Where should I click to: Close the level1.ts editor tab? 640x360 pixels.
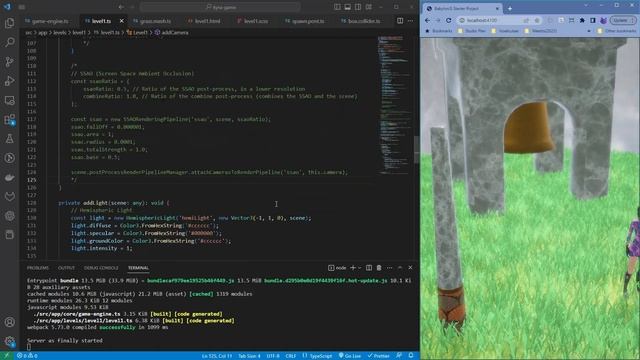(122, 21)
